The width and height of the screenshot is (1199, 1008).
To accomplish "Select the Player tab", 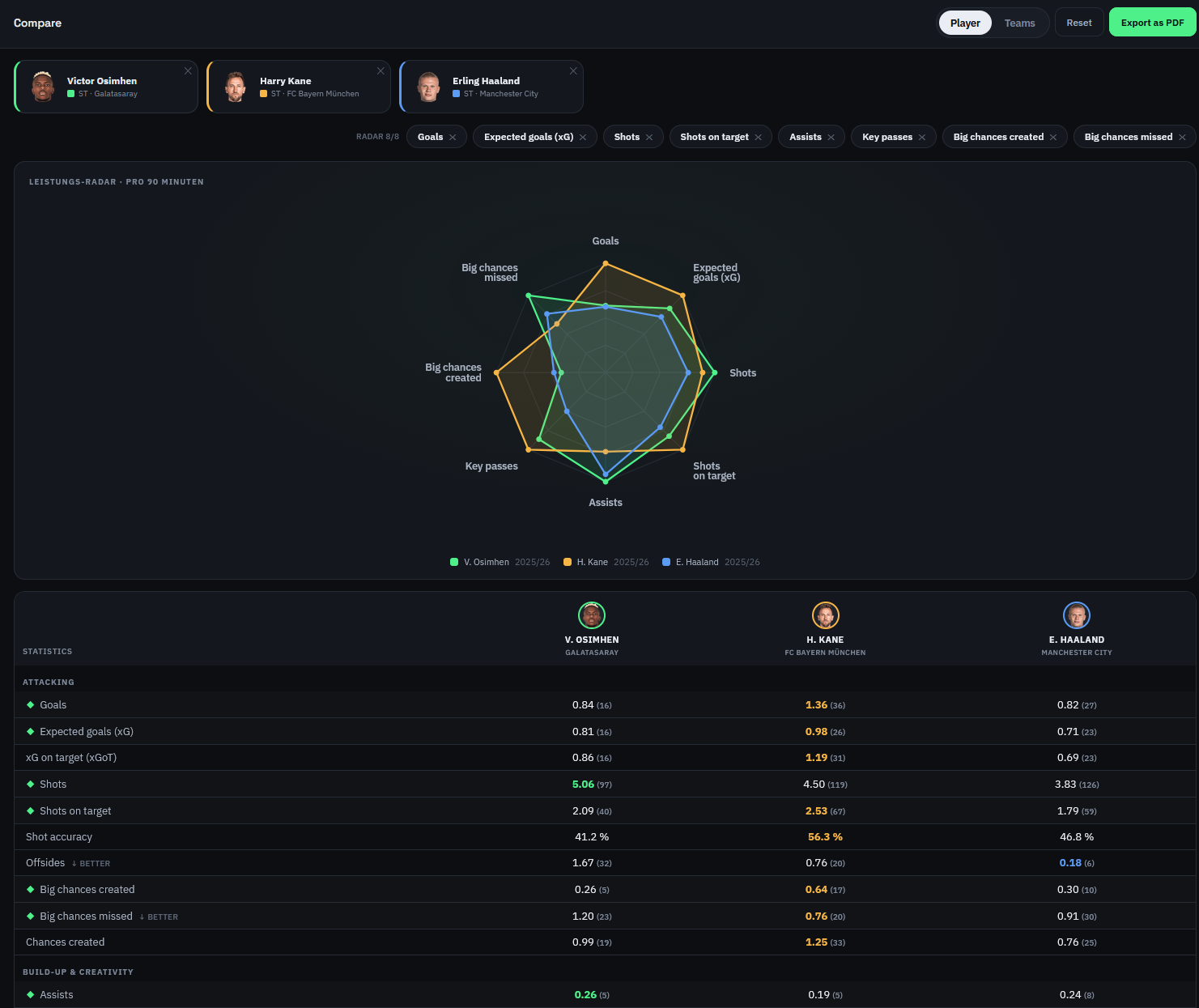I will pyautogui.click(x=965, y=23).
